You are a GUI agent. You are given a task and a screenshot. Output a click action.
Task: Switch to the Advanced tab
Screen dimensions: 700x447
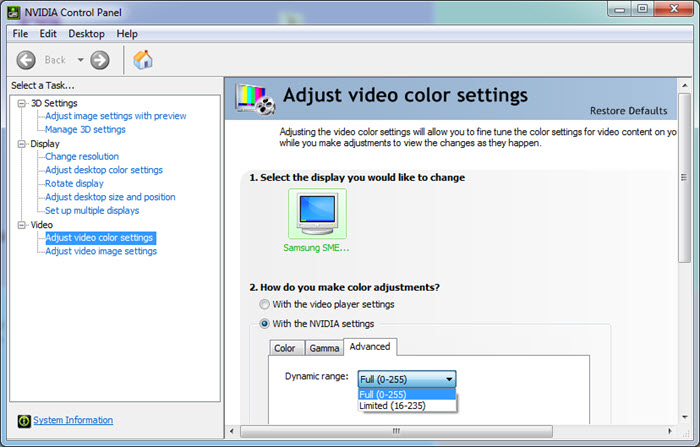click(370, 347)
